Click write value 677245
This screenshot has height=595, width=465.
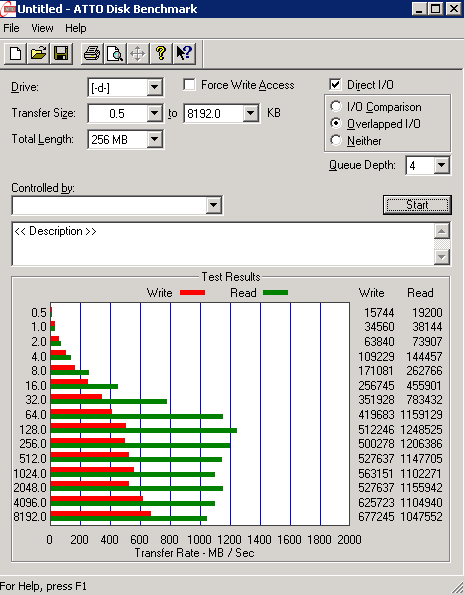(376, 517)
